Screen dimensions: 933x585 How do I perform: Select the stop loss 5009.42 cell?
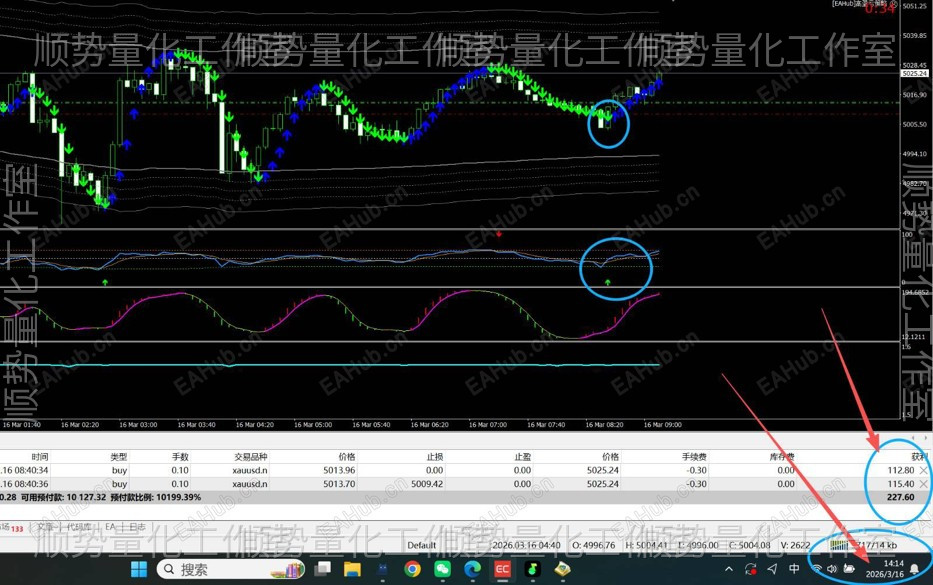(x=427, y=484)
